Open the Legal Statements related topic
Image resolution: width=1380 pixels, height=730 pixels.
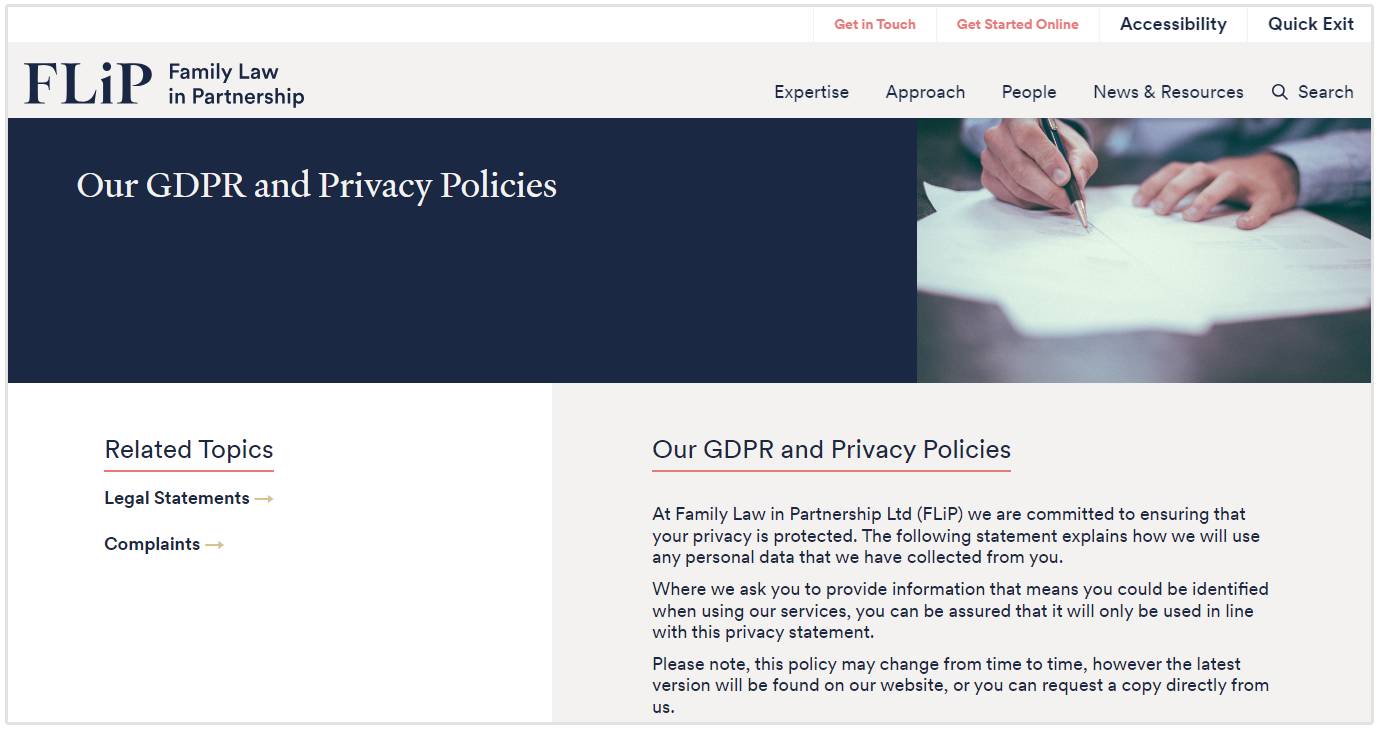point(177,499)
